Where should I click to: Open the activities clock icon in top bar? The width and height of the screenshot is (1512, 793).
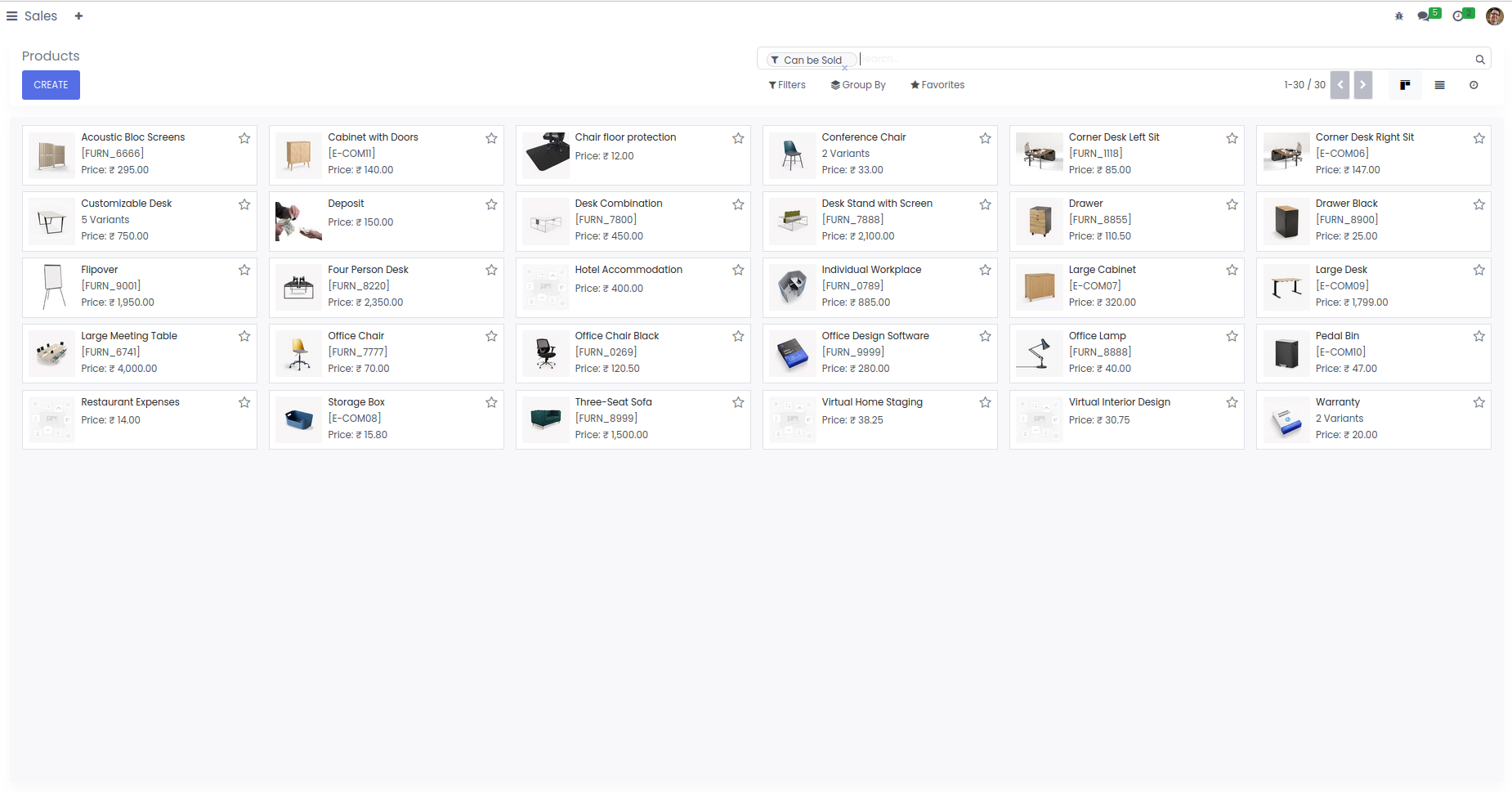pyautogui.click(x=1460, y=16)
